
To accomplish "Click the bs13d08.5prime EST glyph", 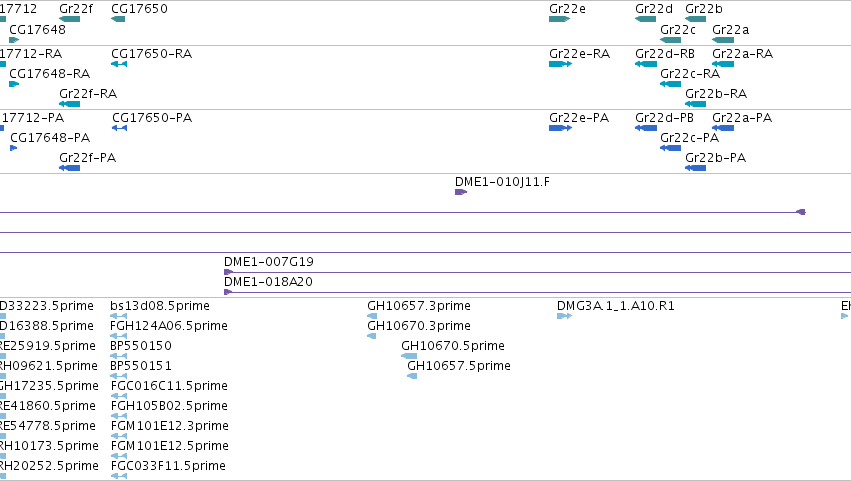I will 118,316.
